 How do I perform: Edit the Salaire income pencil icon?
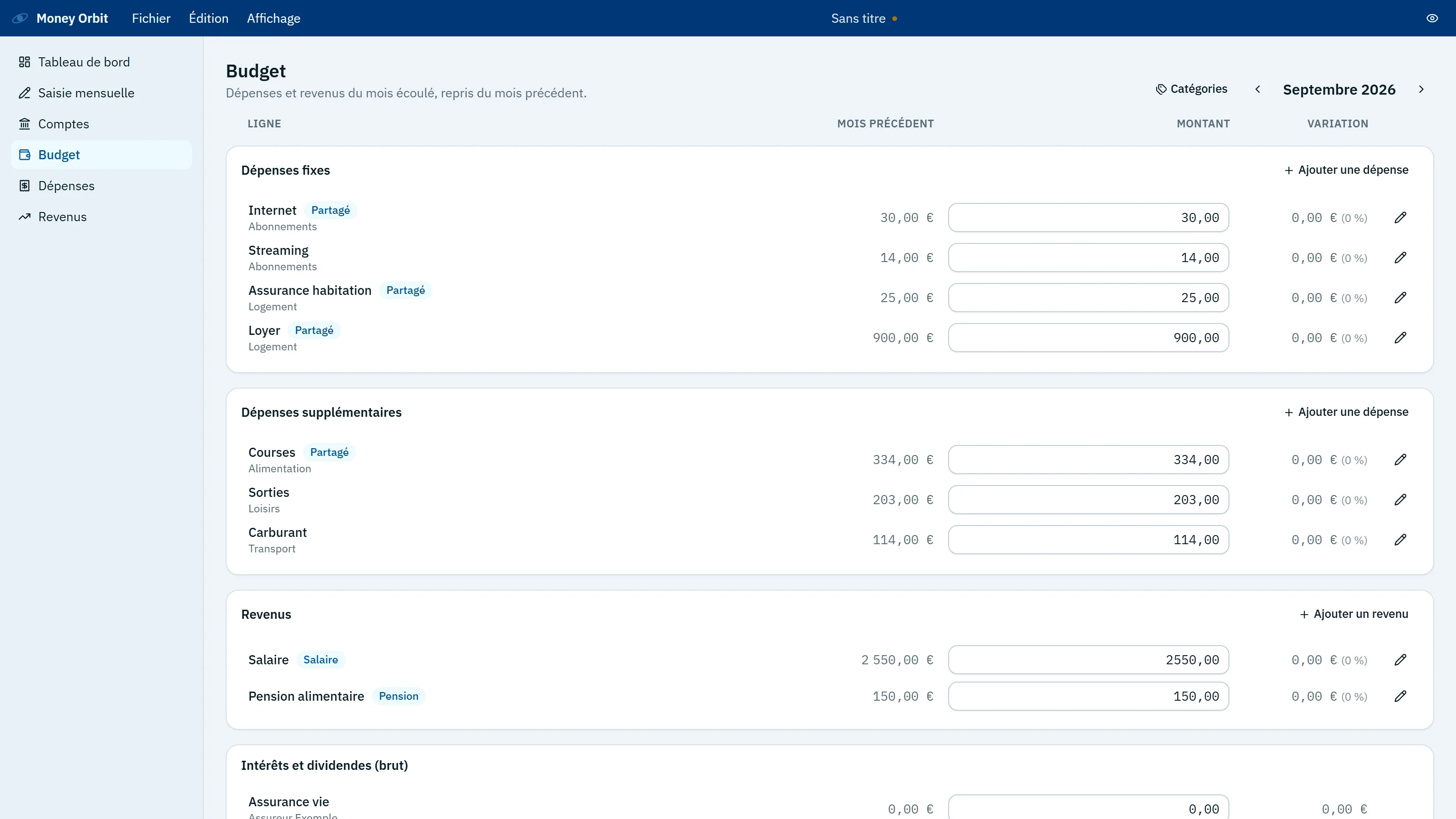tap(1400, 660)
